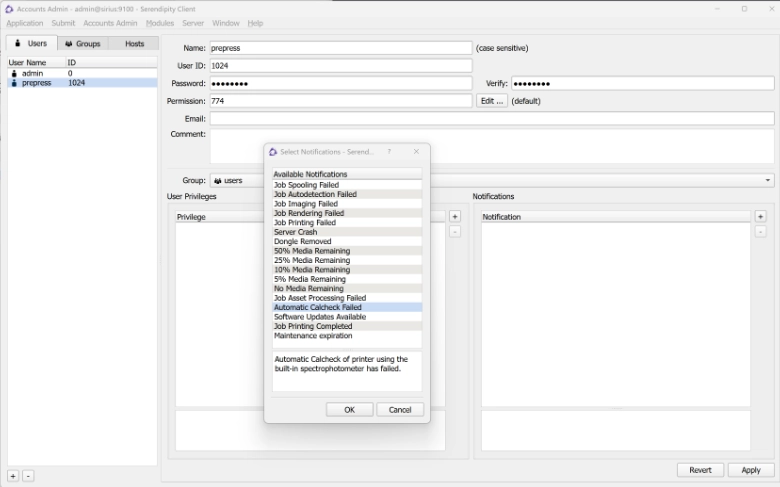
Task: Select Server Crash notification
Action: click(347, 232)
